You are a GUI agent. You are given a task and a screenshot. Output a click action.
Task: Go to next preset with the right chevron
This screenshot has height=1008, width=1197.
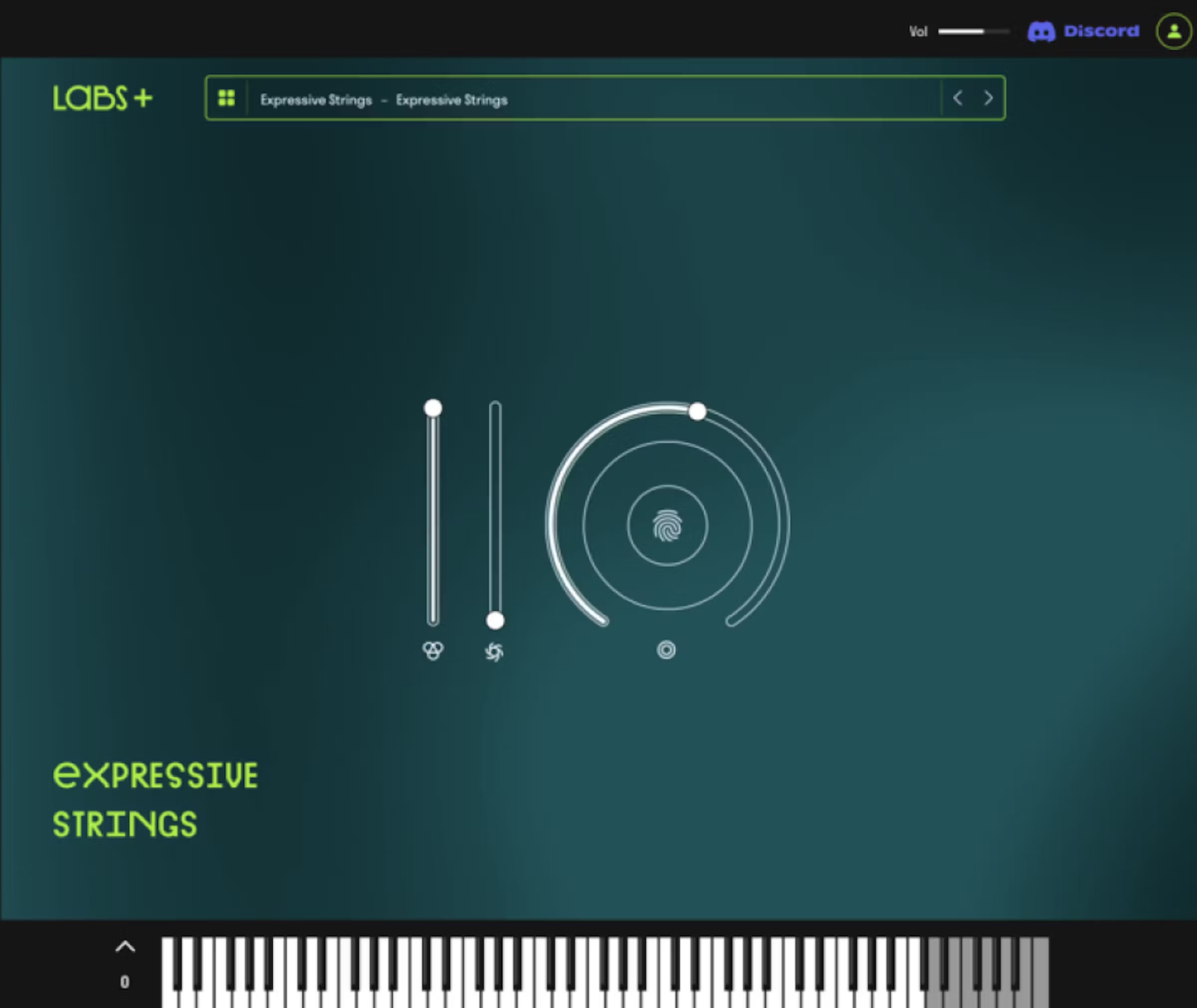[989, 98]
